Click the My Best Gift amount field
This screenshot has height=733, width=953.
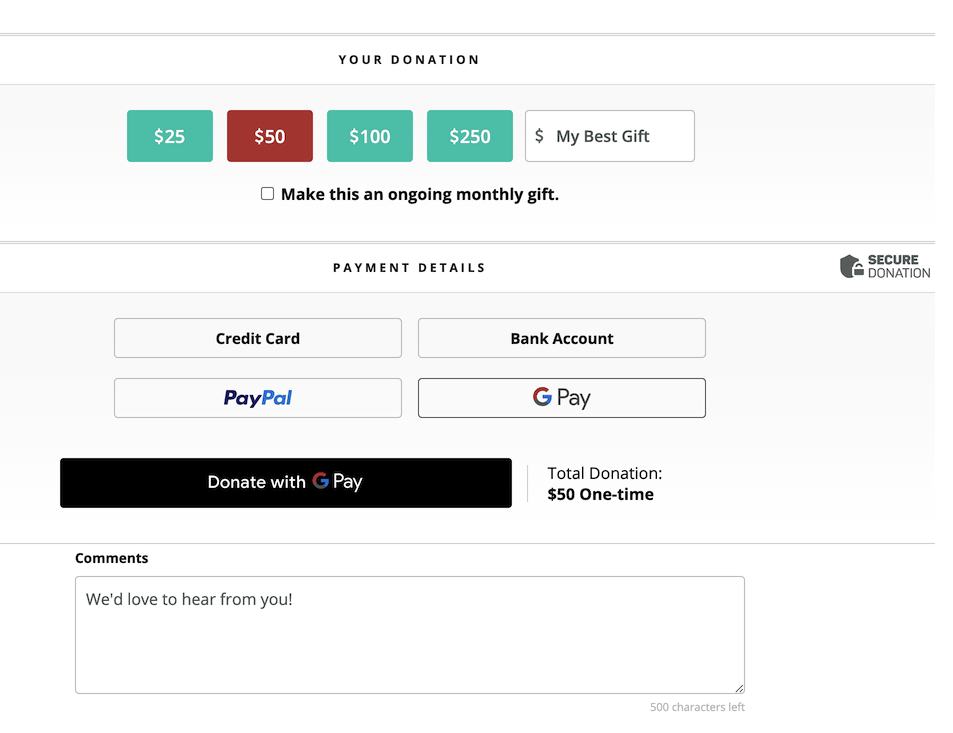tap(610, 136)
